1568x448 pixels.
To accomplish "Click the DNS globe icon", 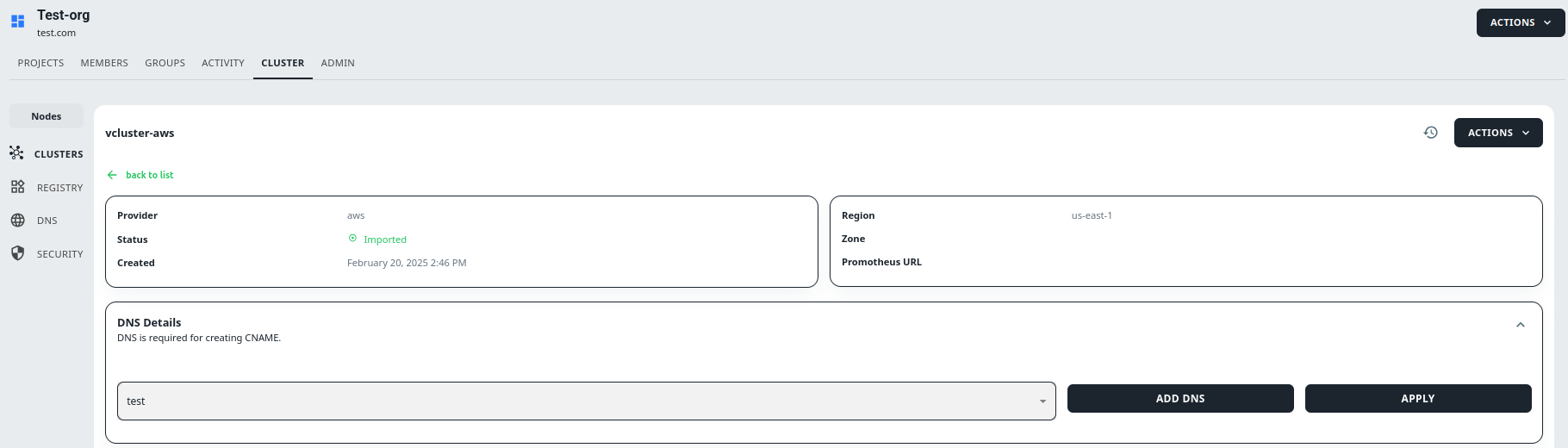I will (17, 221).
